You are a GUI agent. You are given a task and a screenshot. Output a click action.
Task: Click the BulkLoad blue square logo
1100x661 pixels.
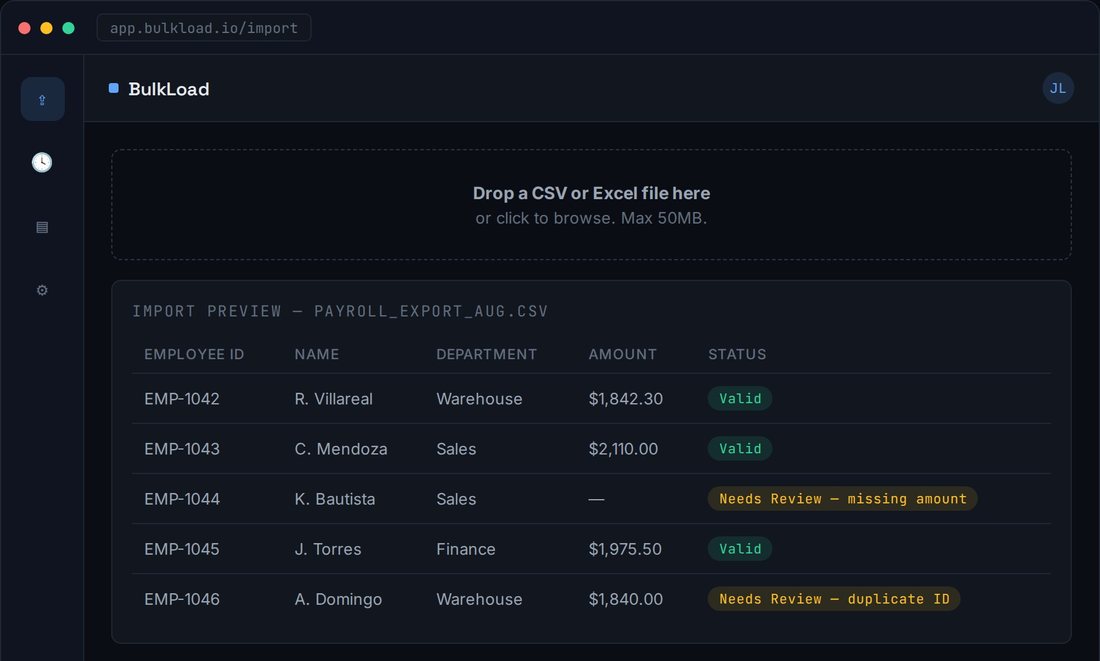pyautogui.click(x=114, y=88)
